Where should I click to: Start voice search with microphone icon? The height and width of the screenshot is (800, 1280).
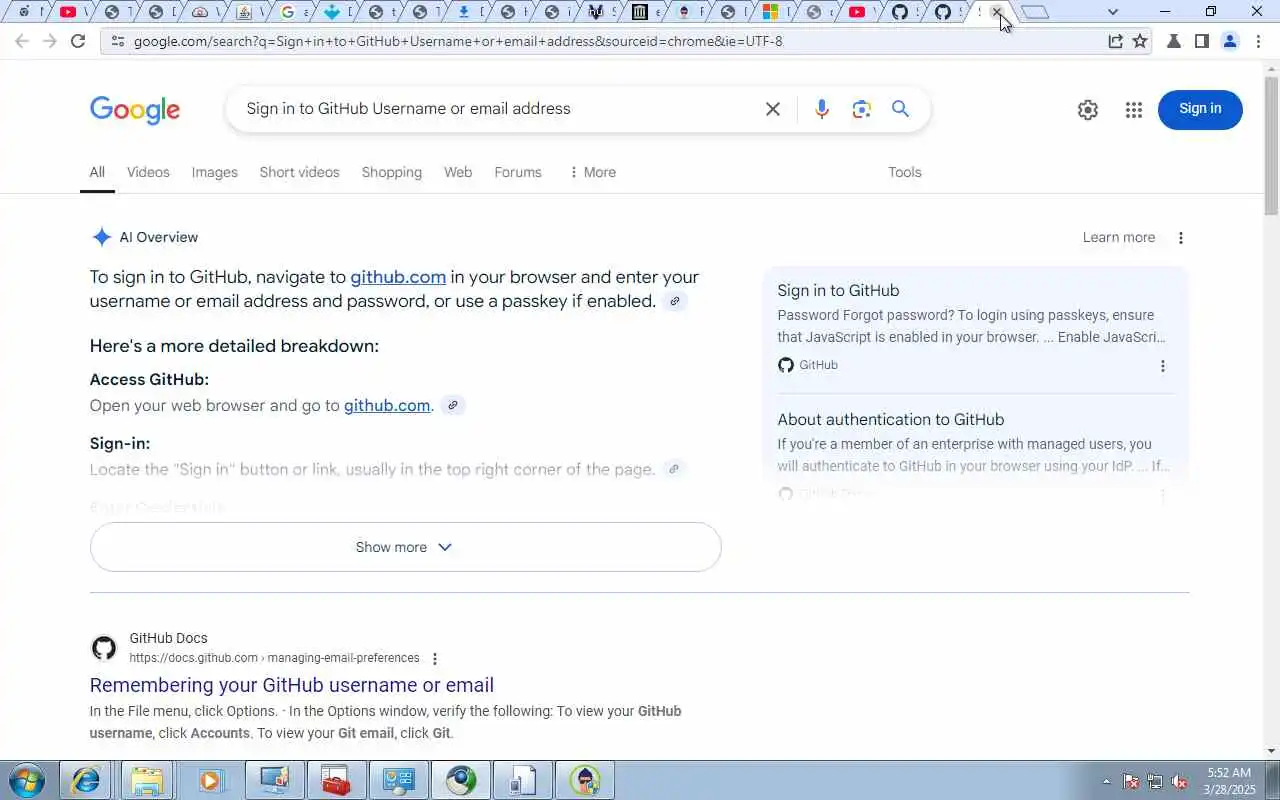point(822,109)
